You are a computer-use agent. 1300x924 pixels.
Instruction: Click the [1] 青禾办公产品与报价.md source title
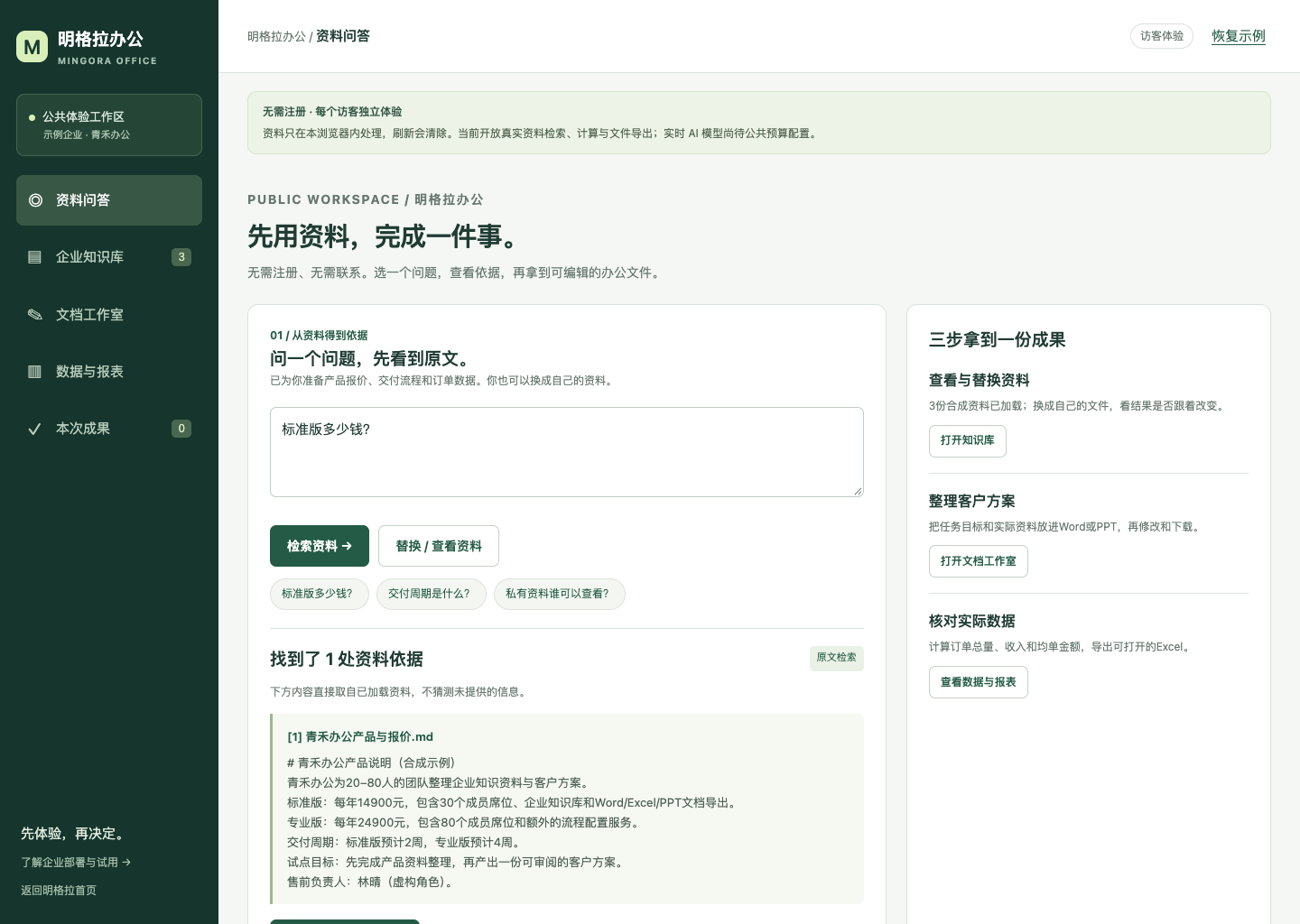[360, 737]
